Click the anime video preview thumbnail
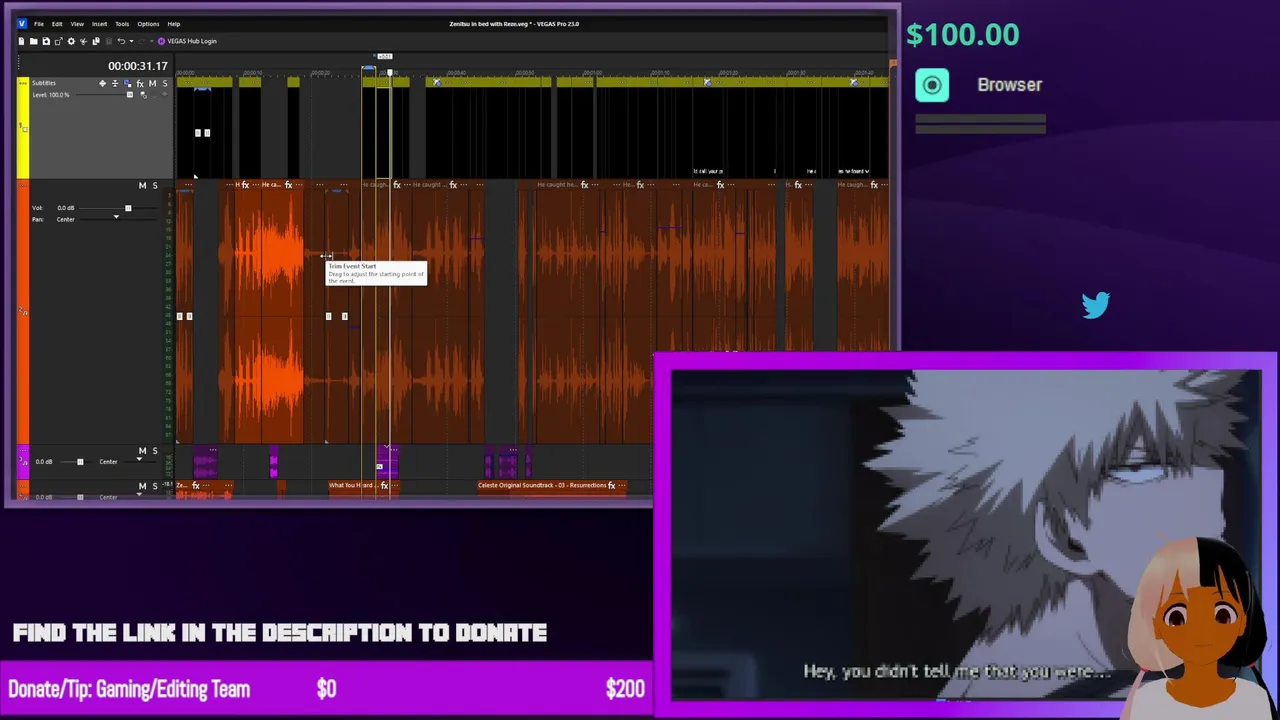This screenshot has width=1280, height=720. coord(966,535)
